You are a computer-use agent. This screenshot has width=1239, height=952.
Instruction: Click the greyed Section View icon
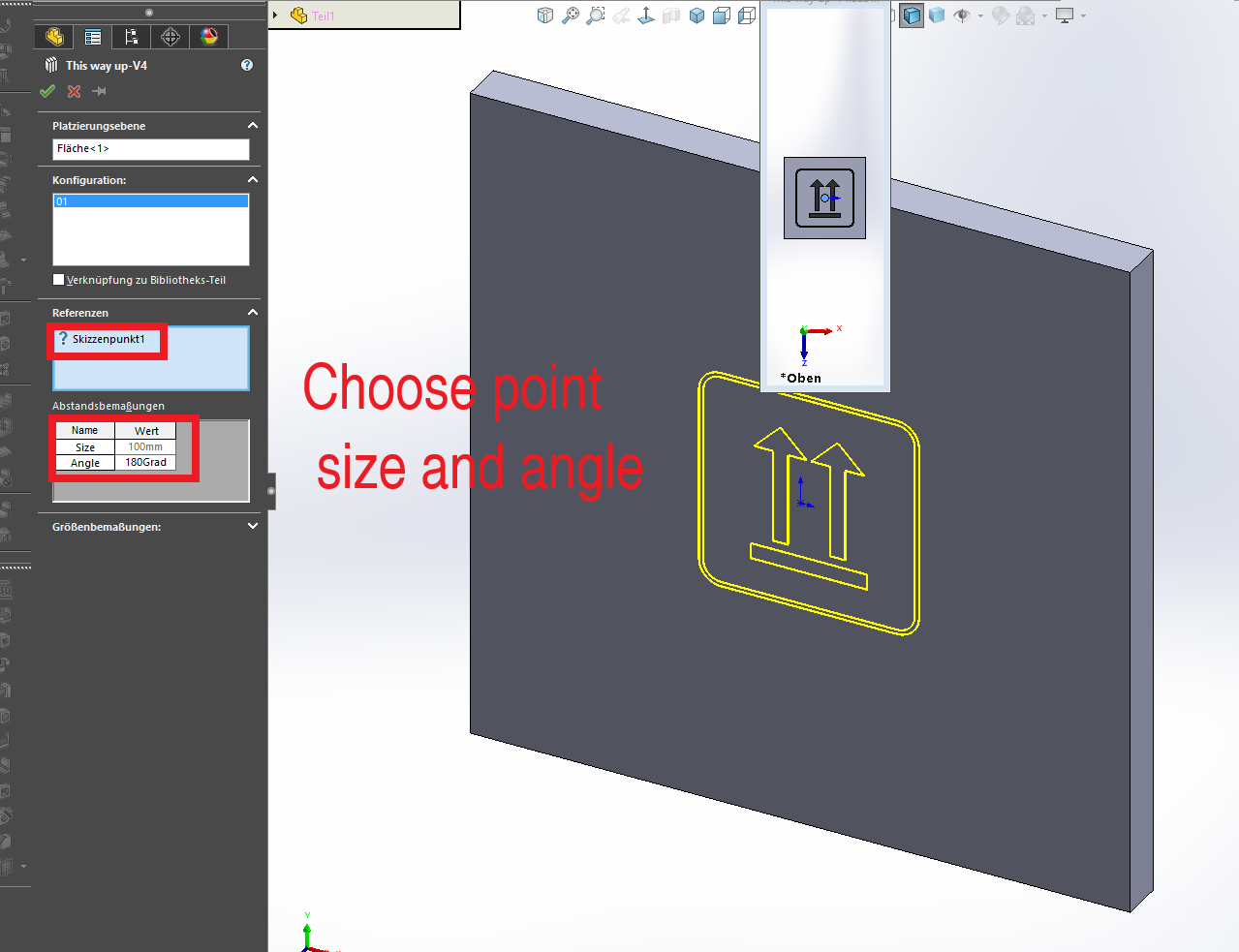tap(671, 15)
